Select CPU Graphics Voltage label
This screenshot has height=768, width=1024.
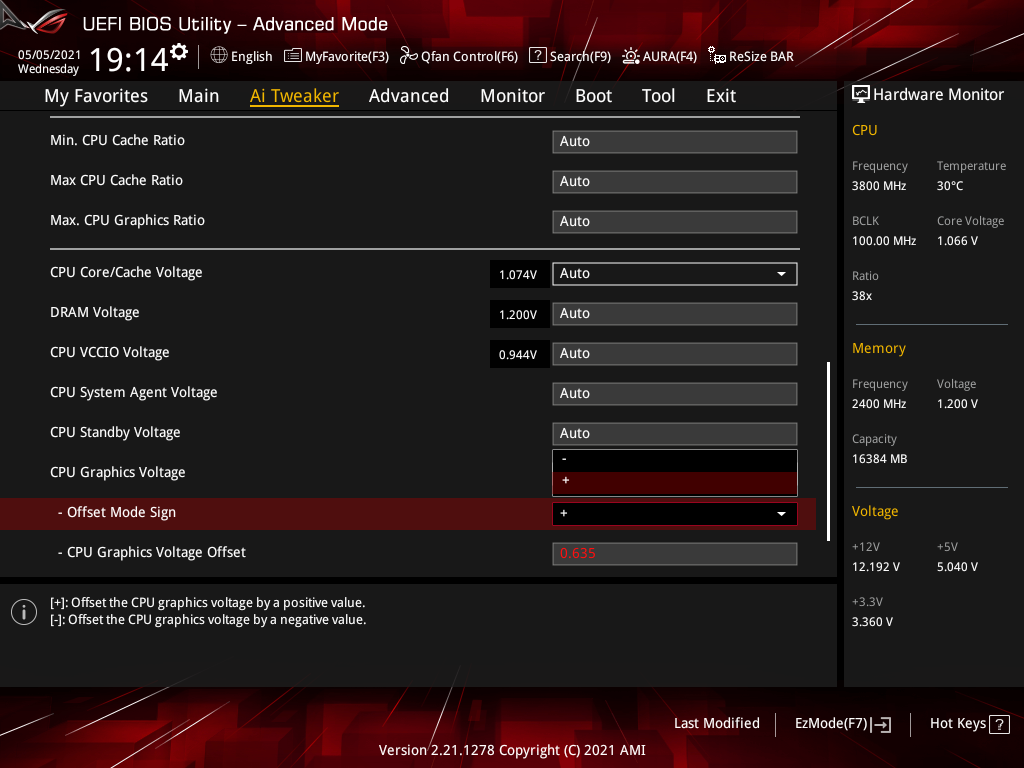click(118, 472)
